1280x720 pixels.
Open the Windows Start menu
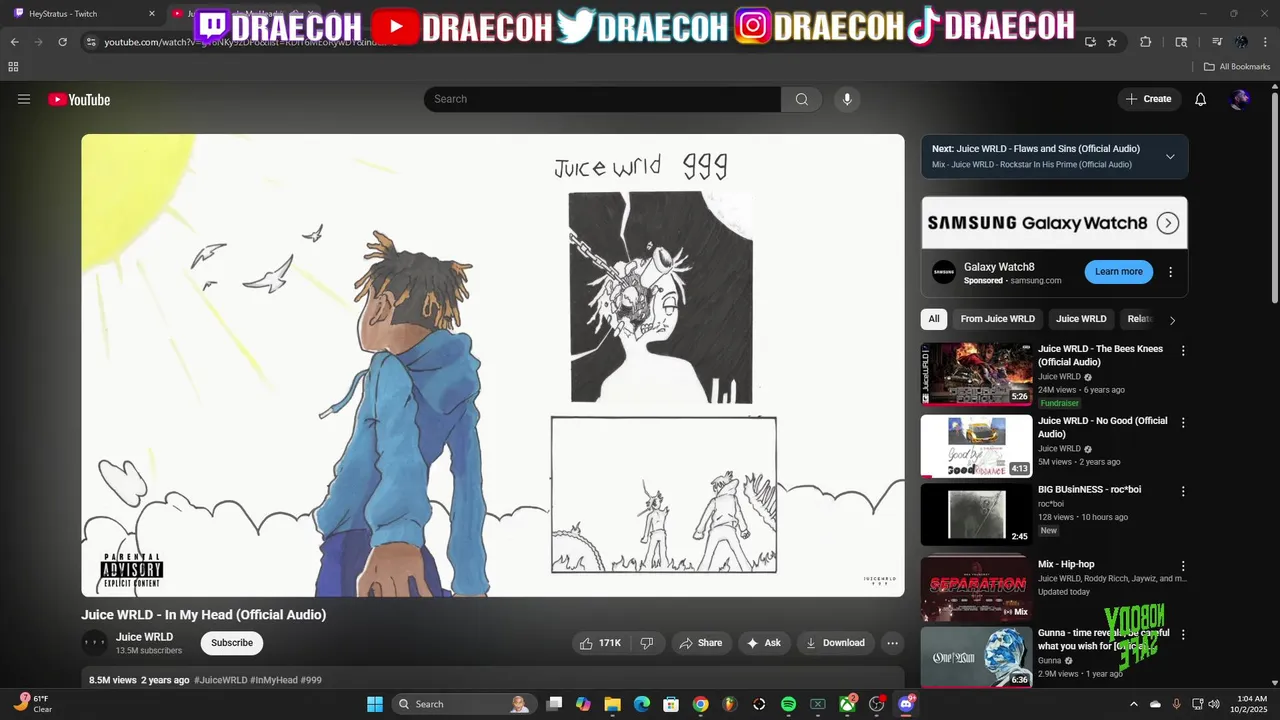(x=375, y=704)
